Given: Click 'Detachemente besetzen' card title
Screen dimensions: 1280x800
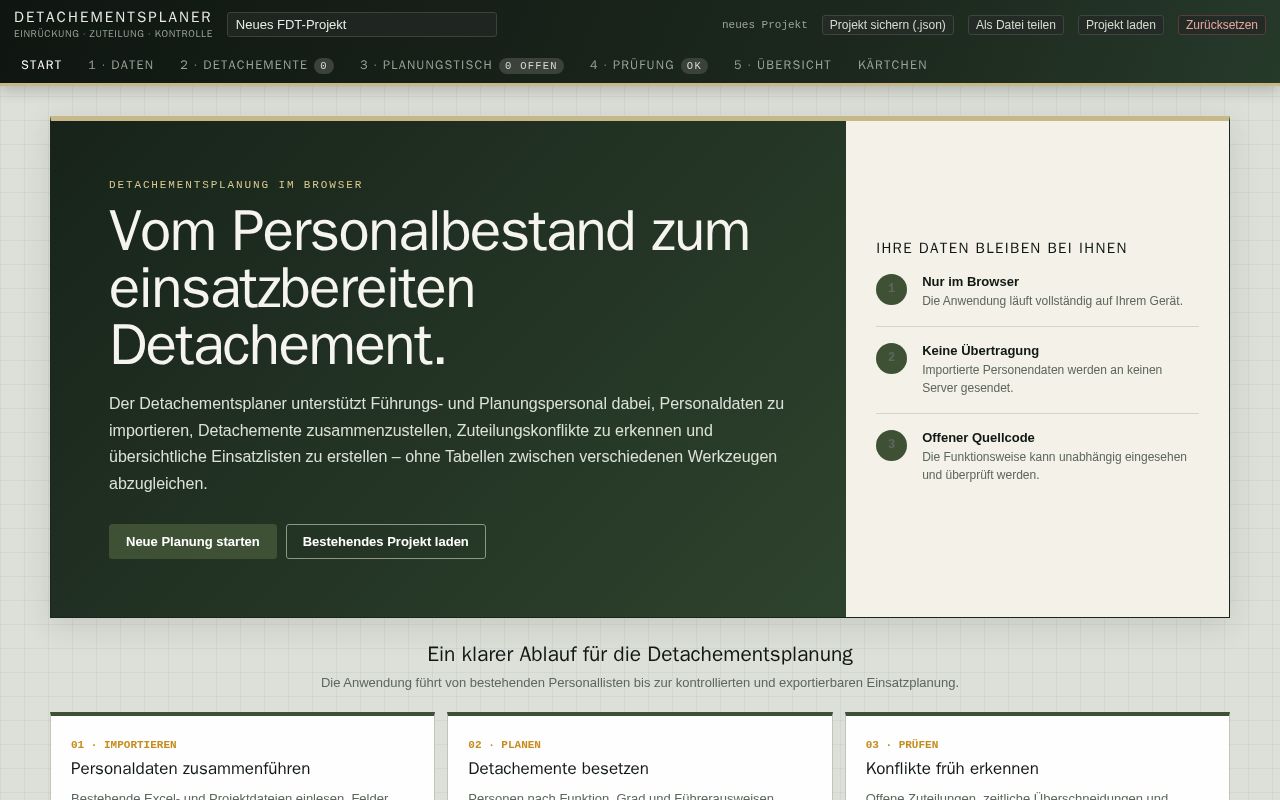Looking at the screenshot, I should point(558,768).
